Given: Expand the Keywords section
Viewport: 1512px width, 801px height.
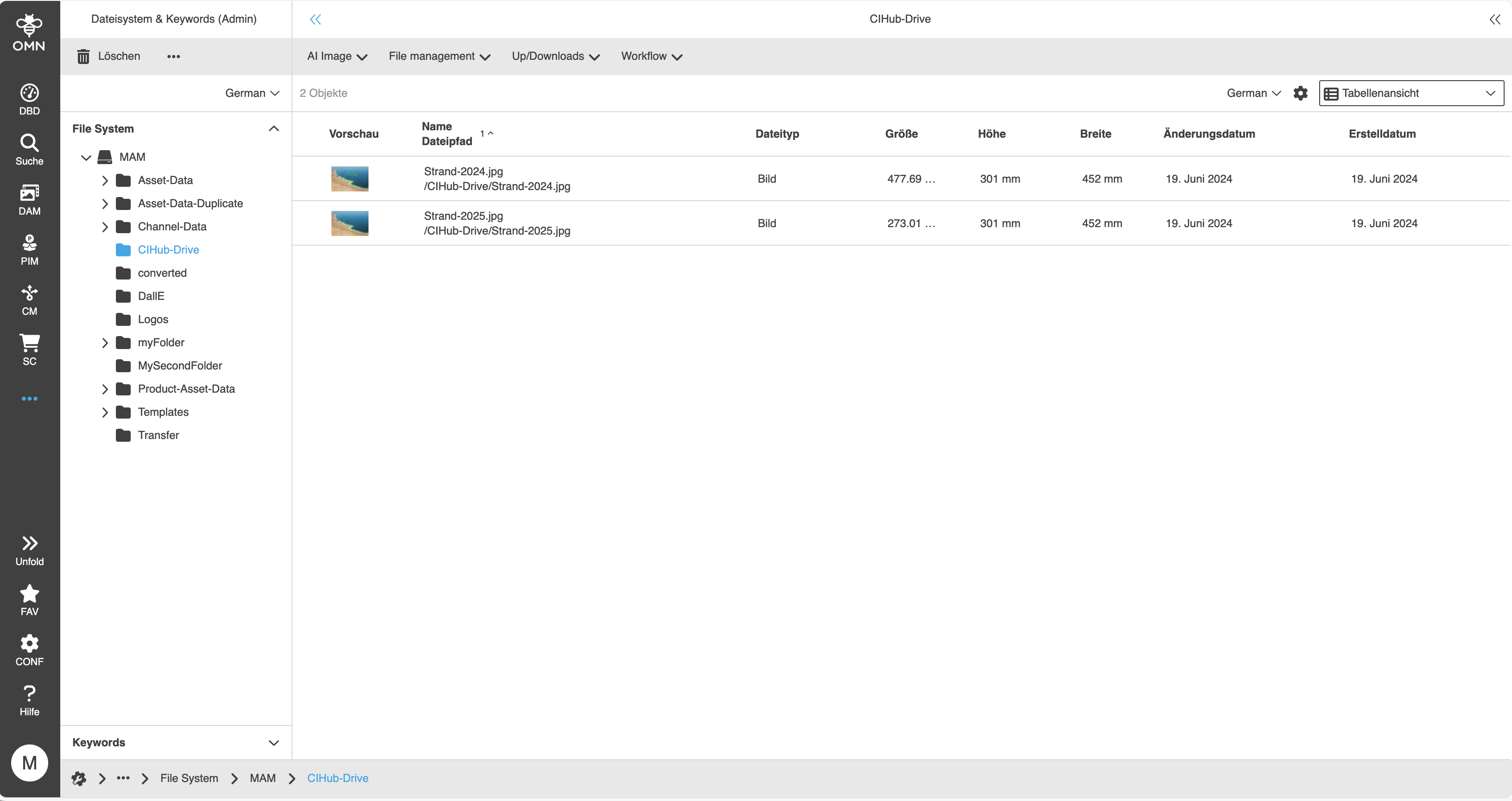Looking at the screenshot, I should point(273,742).
